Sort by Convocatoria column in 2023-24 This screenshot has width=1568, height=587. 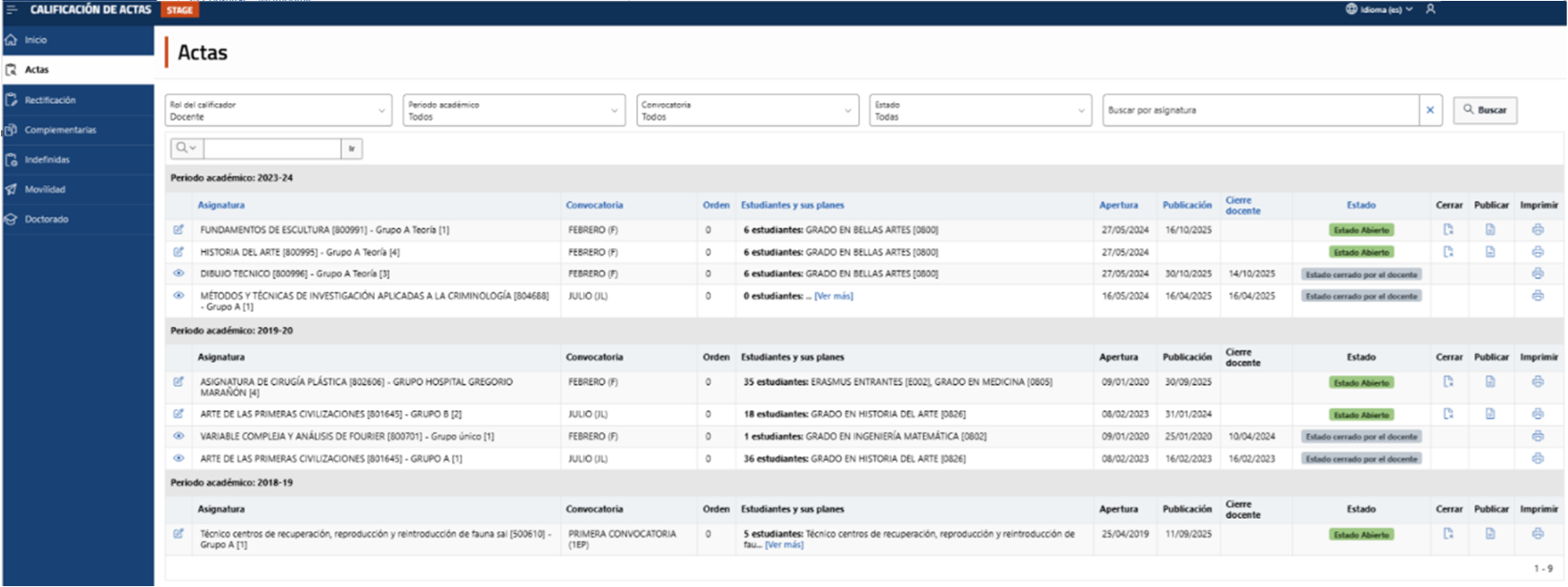click(x=594, y=205)
